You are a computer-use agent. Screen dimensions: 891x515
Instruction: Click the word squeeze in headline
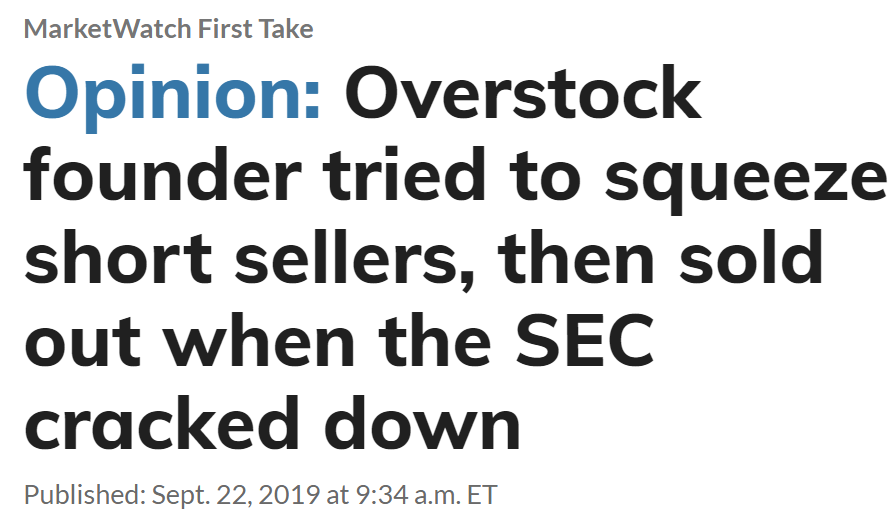(x=745, y=182)
